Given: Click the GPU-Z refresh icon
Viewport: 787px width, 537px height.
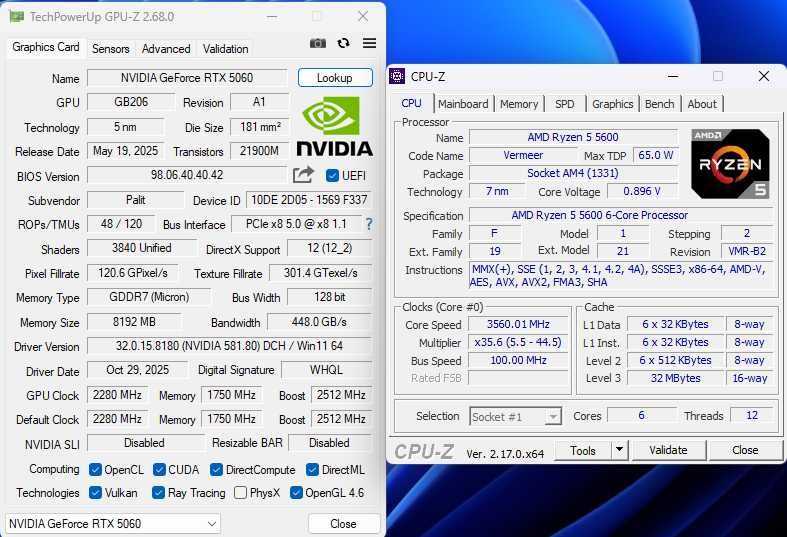Looking at the screenshot, I should [343, 43].
